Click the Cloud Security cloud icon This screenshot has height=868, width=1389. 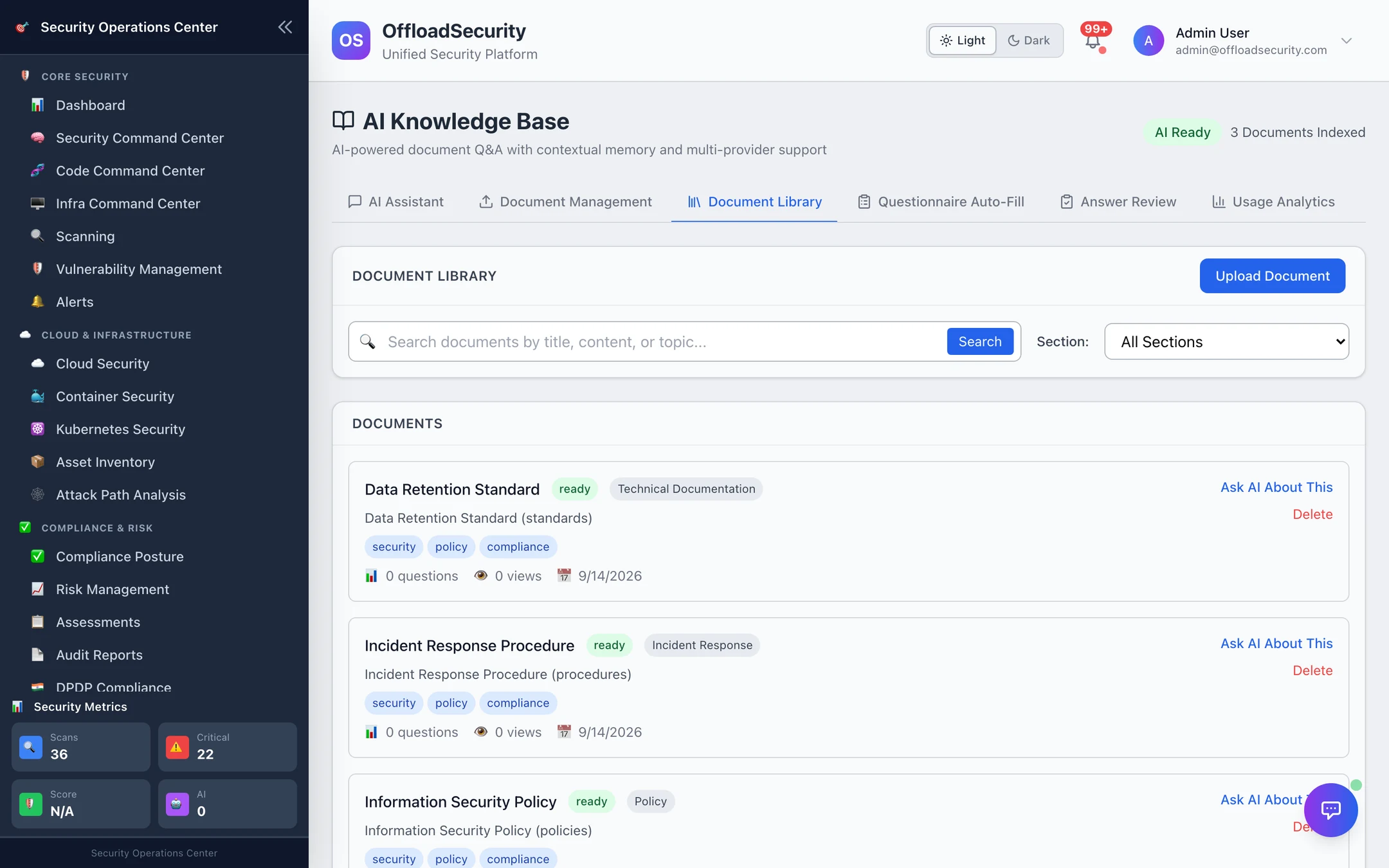pyautogui.click(x=38, y=363)
